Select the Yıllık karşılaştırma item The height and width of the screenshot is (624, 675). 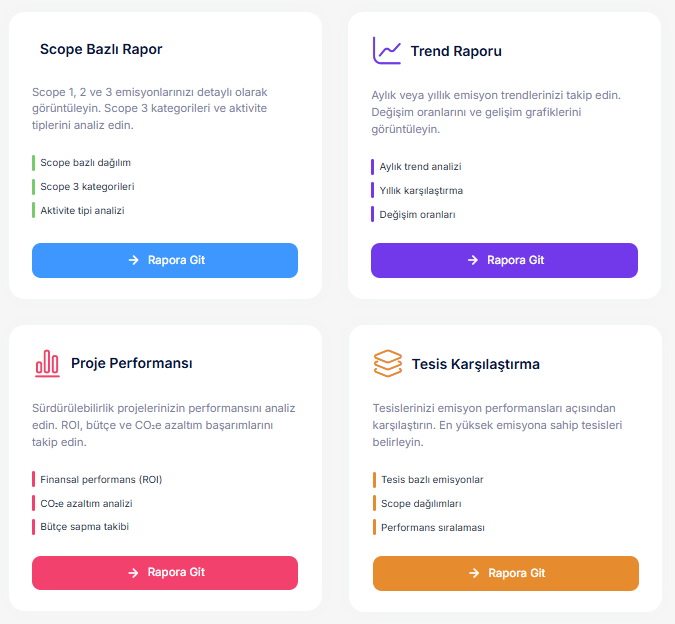coord(421,190)
